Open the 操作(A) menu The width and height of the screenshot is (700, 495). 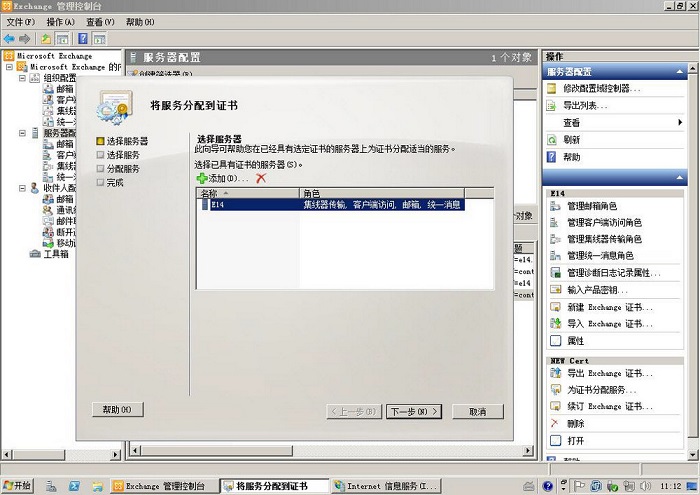61,22
